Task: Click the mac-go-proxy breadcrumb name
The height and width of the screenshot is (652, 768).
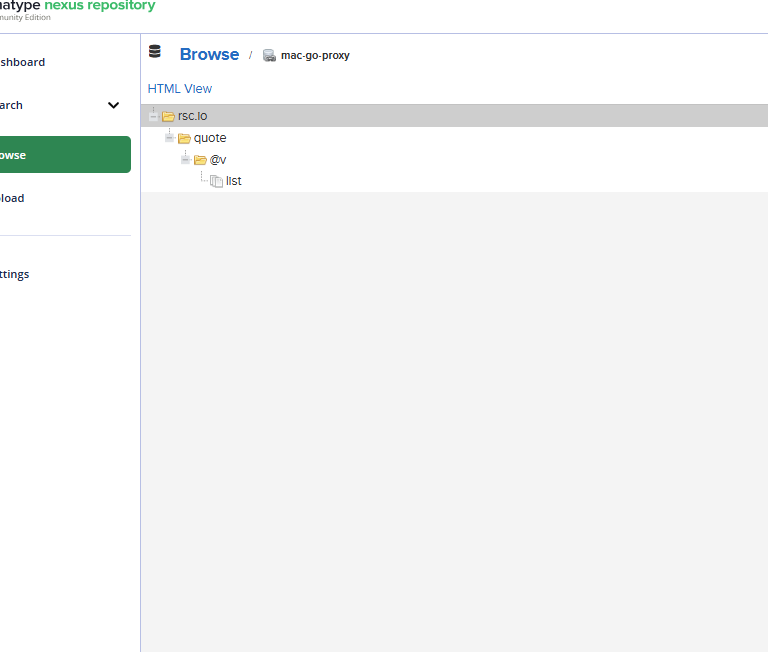Action: [315, 56]
